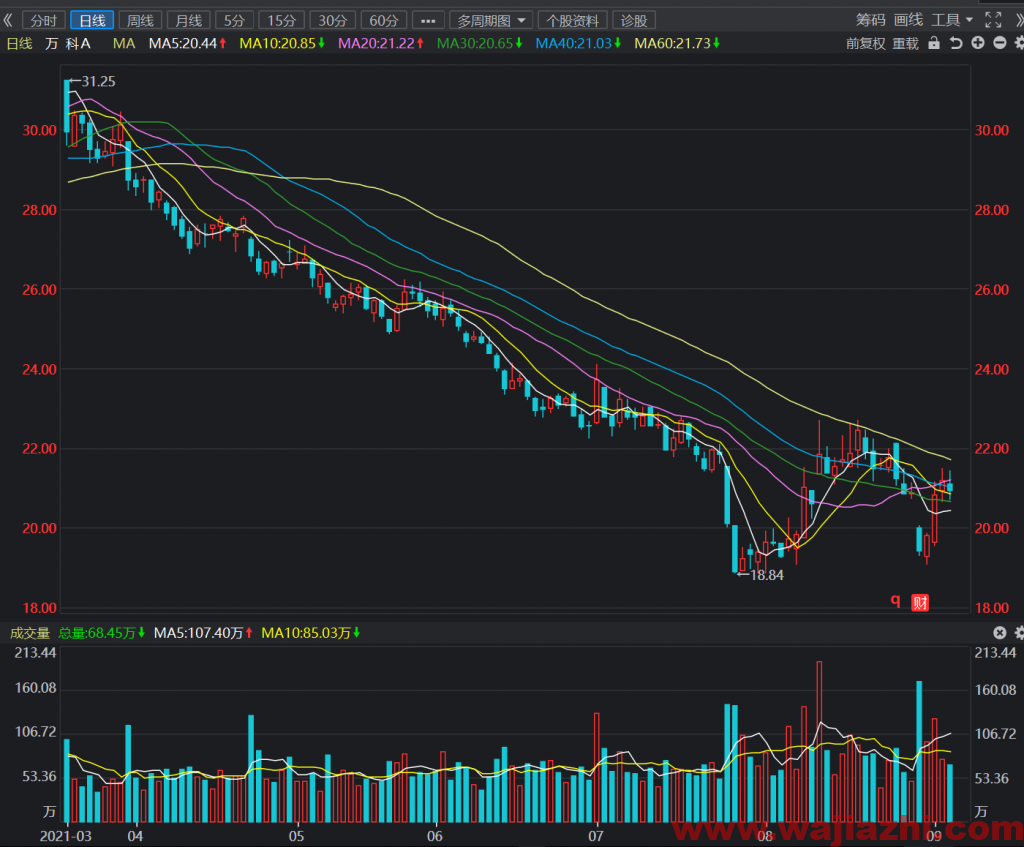This screenshot has height=847, width=1024.
Task: Toggle fullscreen chart view icon
Action: pos(993,20)
